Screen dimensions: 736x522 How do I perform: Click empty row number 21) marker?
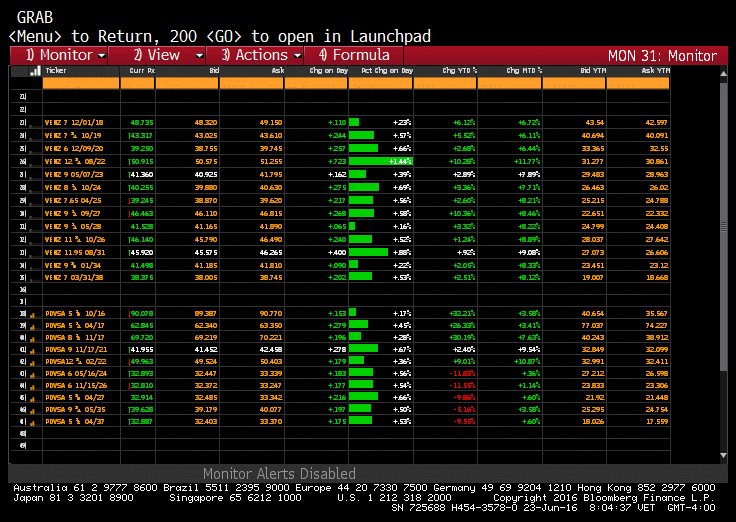[23, 97]
